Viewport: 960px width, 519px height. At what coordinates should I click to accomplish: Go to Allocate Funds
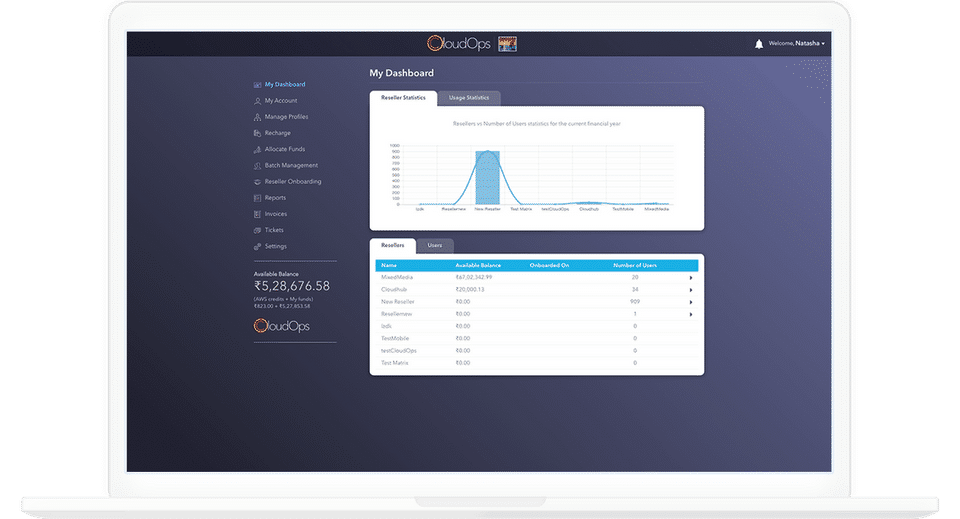coord(285,149)
